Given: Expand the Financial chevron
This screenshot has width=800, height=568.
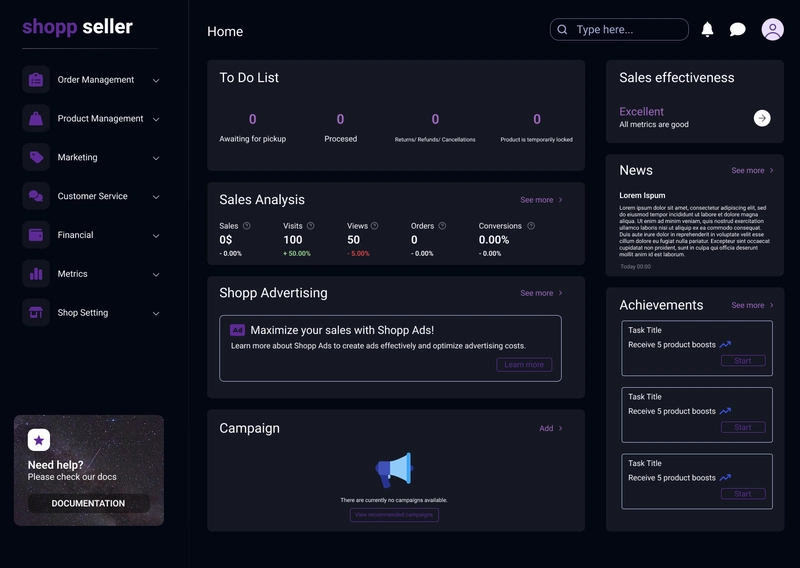Looking at the screenshot, I should (x=156, y=235).
